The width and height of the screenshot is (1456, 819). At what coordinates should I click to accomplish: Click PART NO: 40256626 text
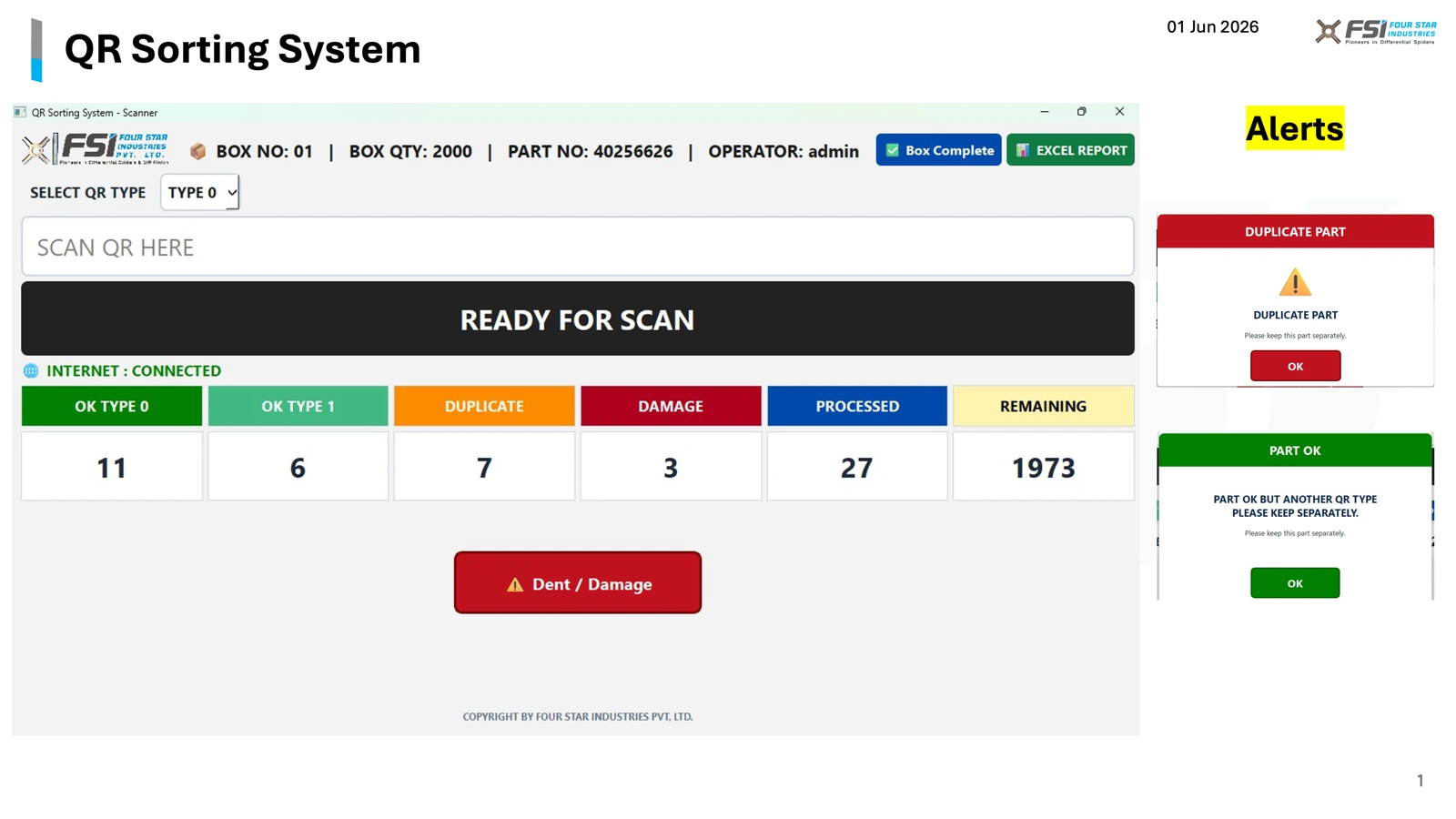(x=591, y=152)
